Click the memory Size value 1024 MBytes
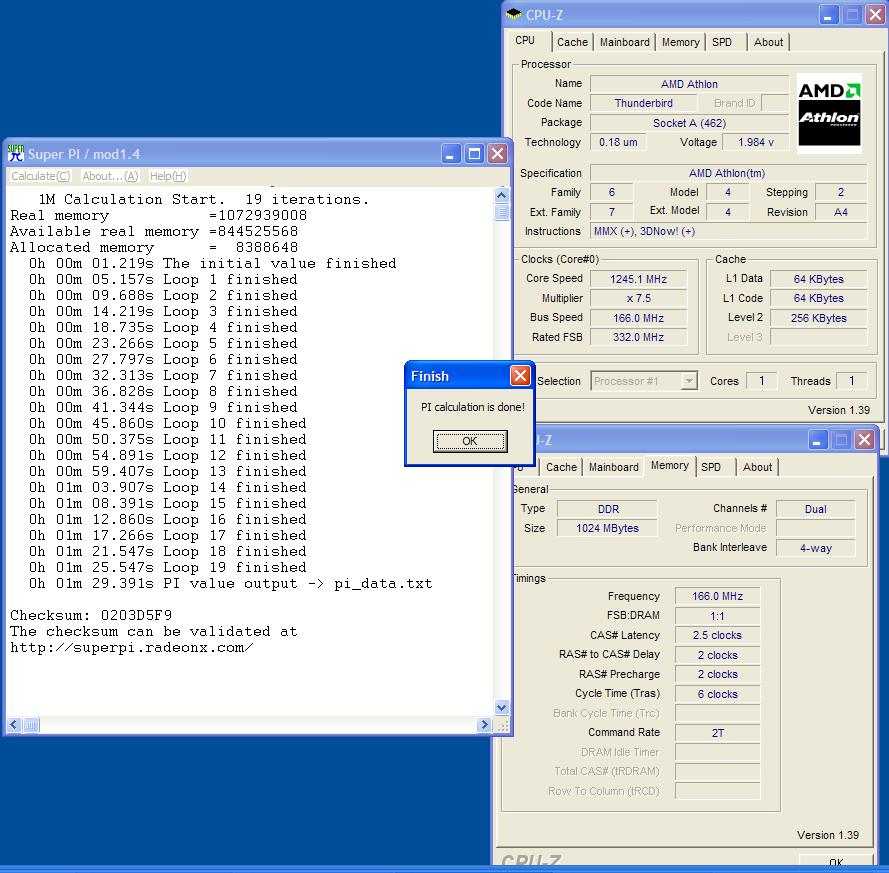This screenshot has width=889, height=873. (608, 528)
